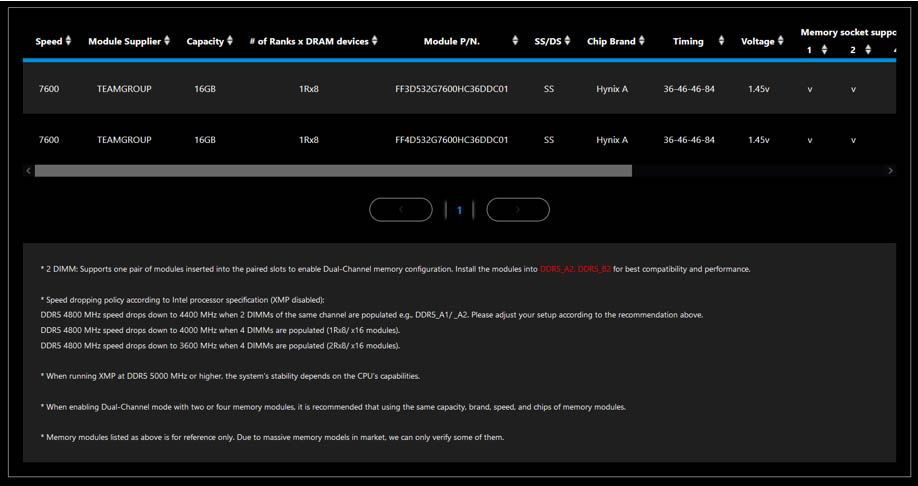Click the Module Supplier header
Viewport: 918px width, 486px height.
point(124,42)
